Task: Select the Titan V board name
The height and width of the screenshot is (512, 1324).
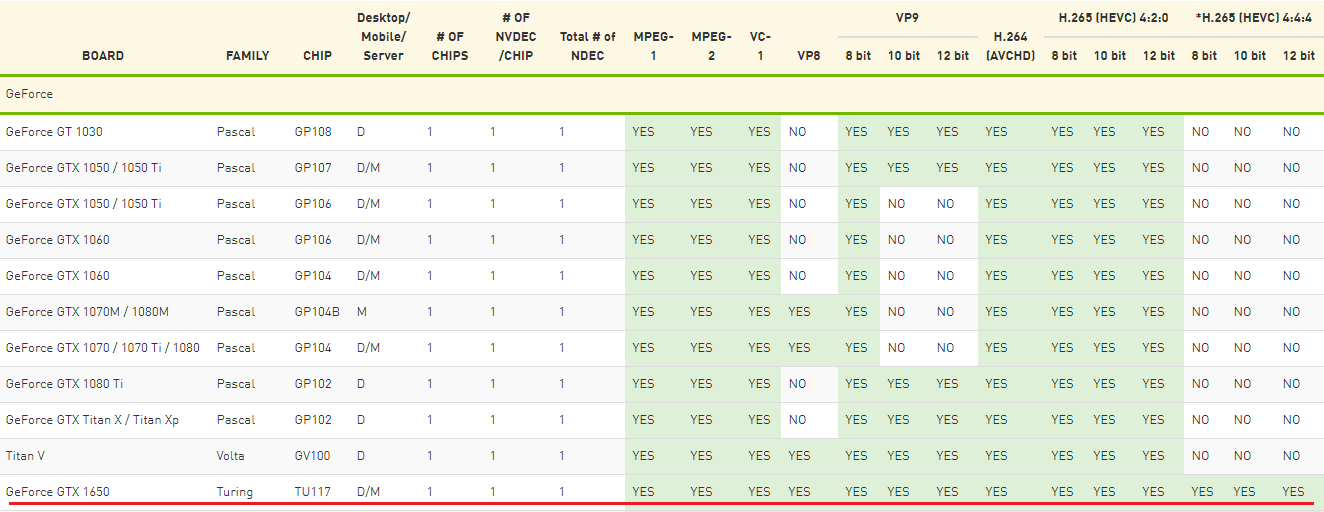Action: click(26, 456)
